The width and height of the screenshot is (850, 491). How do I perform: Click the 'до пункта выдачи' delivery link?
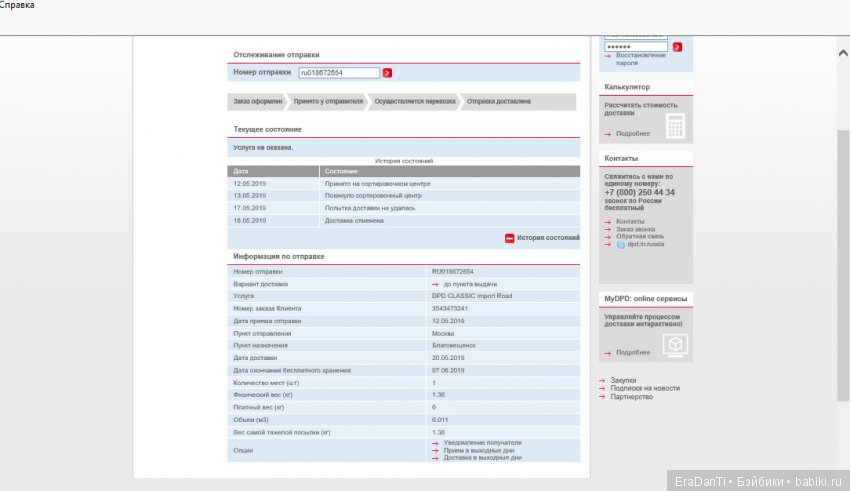pyautogui.click(x=469, y=284)
